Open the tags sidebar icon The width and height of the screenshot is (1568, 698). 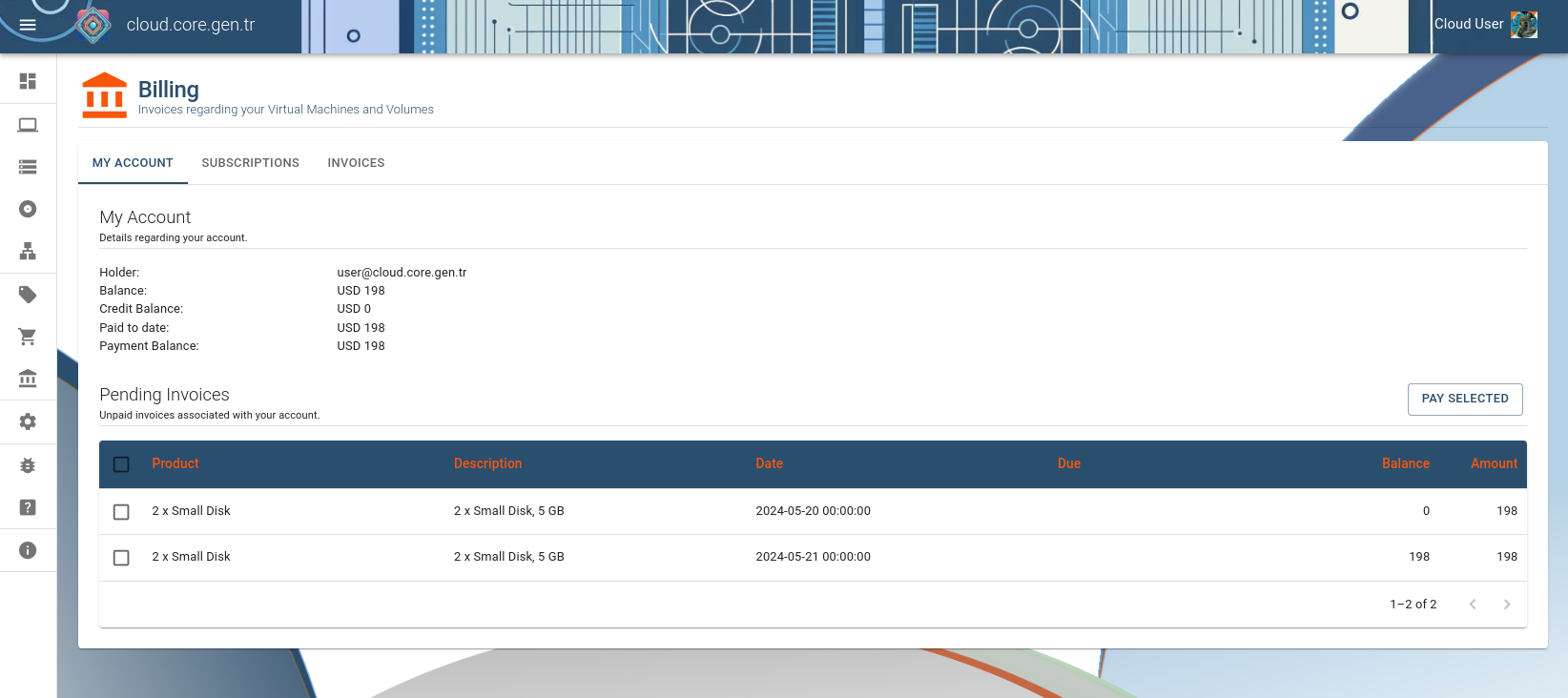(28, 295)
